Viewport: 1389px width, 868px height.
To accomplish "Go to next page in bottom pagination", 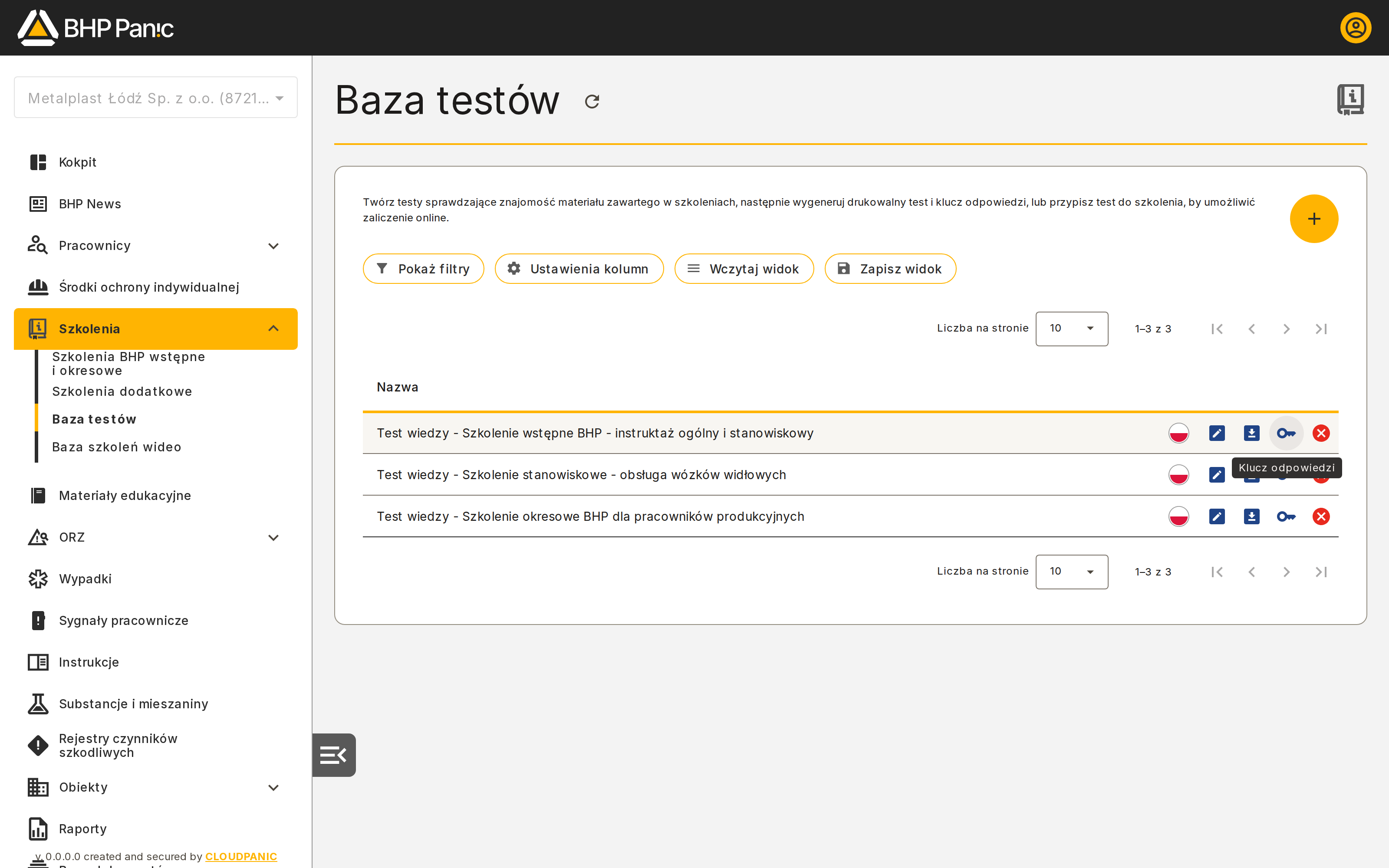I will tap(1286, 572).
